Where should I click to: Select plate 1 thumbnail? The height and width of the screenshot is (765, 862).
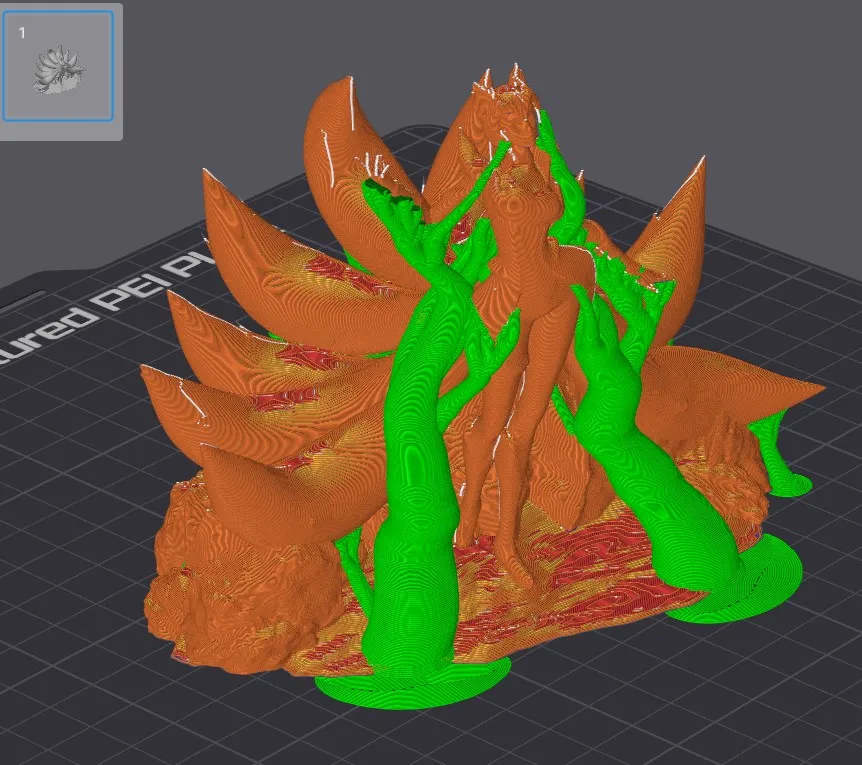coord(58,65)
